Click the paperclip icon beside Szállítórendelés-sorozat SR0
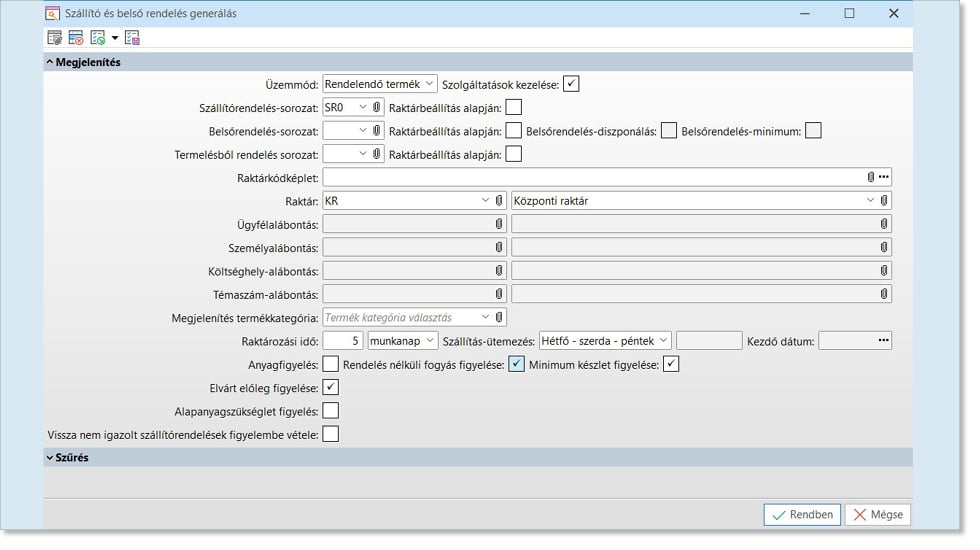Viewport: 980px width, 550px height. 377,107
